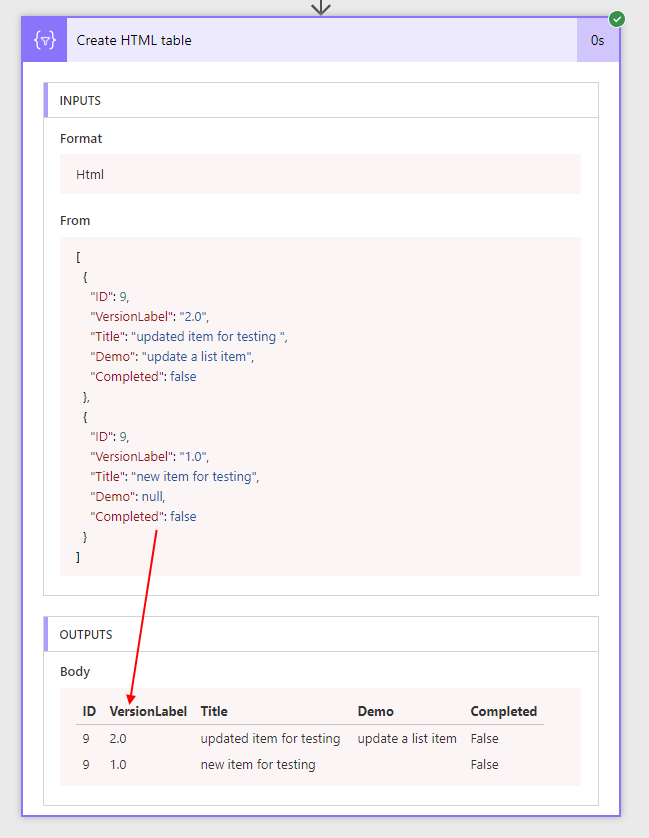Click the Body label in the OUTPUTS section
This screenshot has width=649, height=838.
tap(75, 672)
